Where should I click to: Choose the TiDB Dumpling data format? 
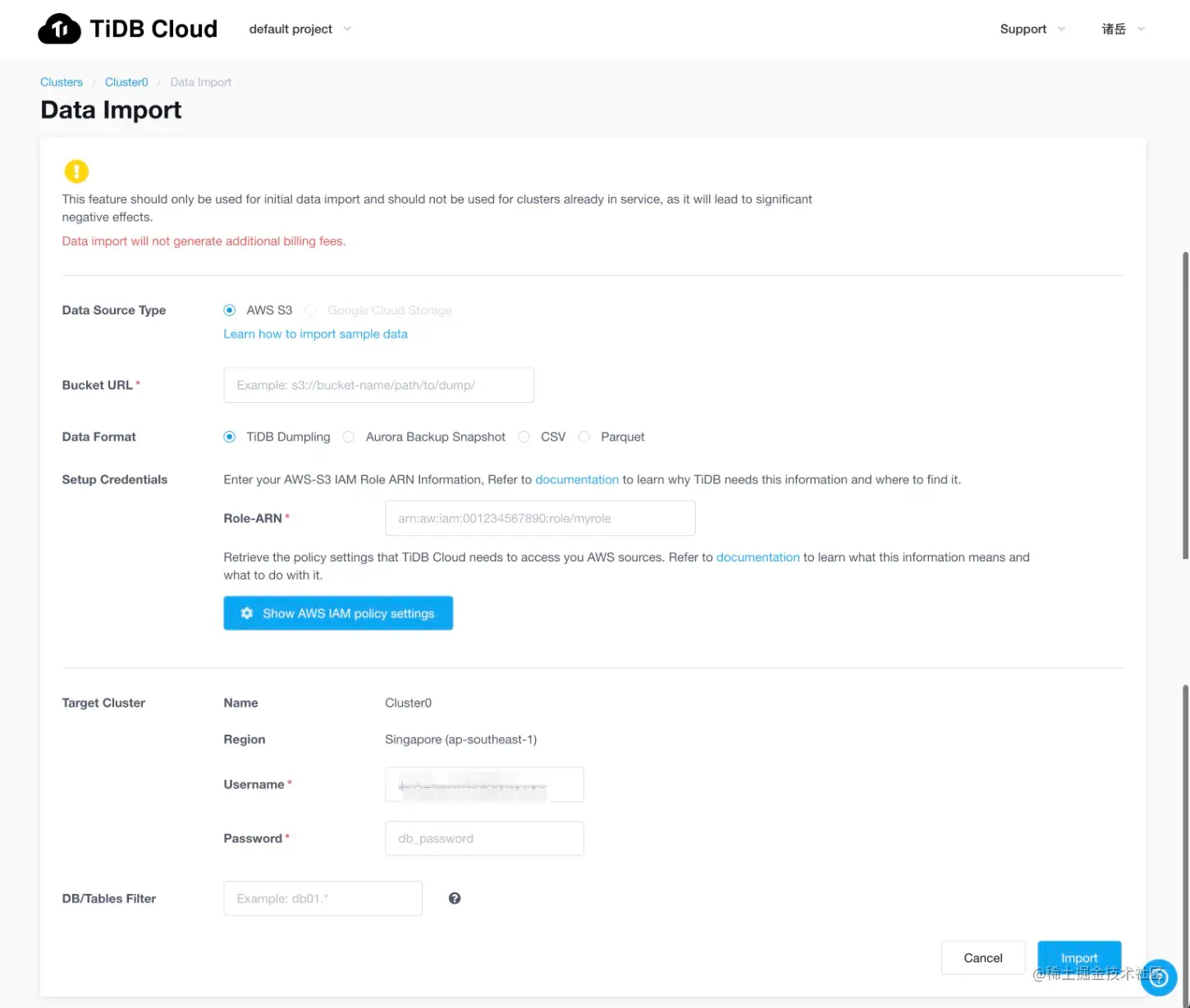[x=230, y=437]
